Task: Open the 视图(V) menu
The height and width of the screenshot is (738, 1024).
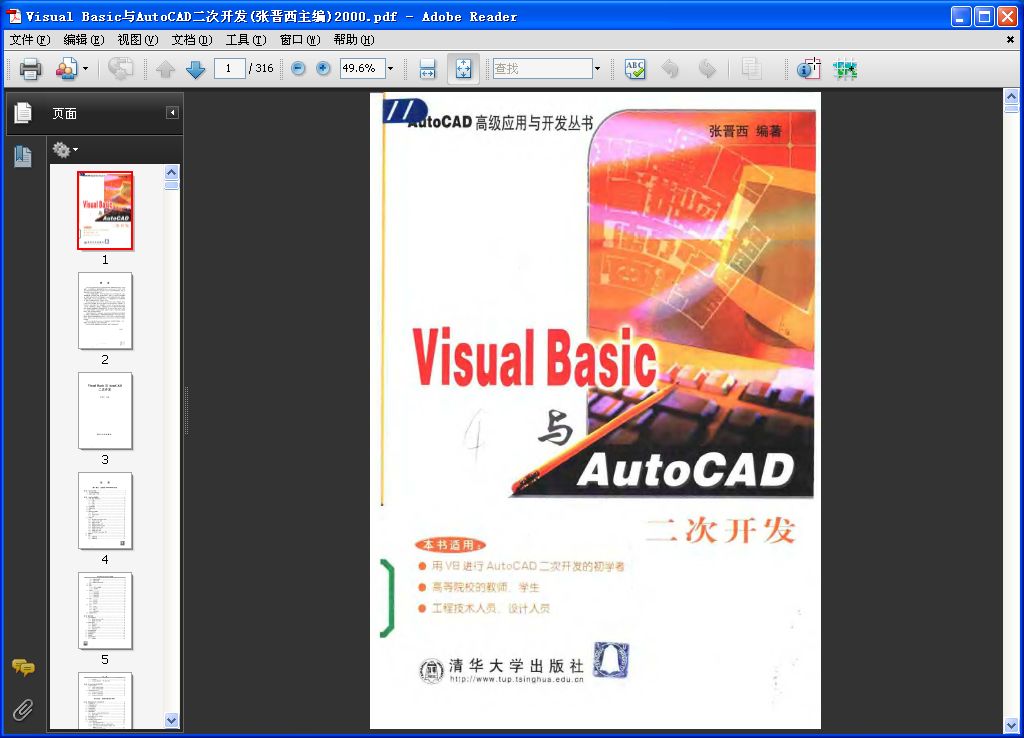Action: coord(138,40)
